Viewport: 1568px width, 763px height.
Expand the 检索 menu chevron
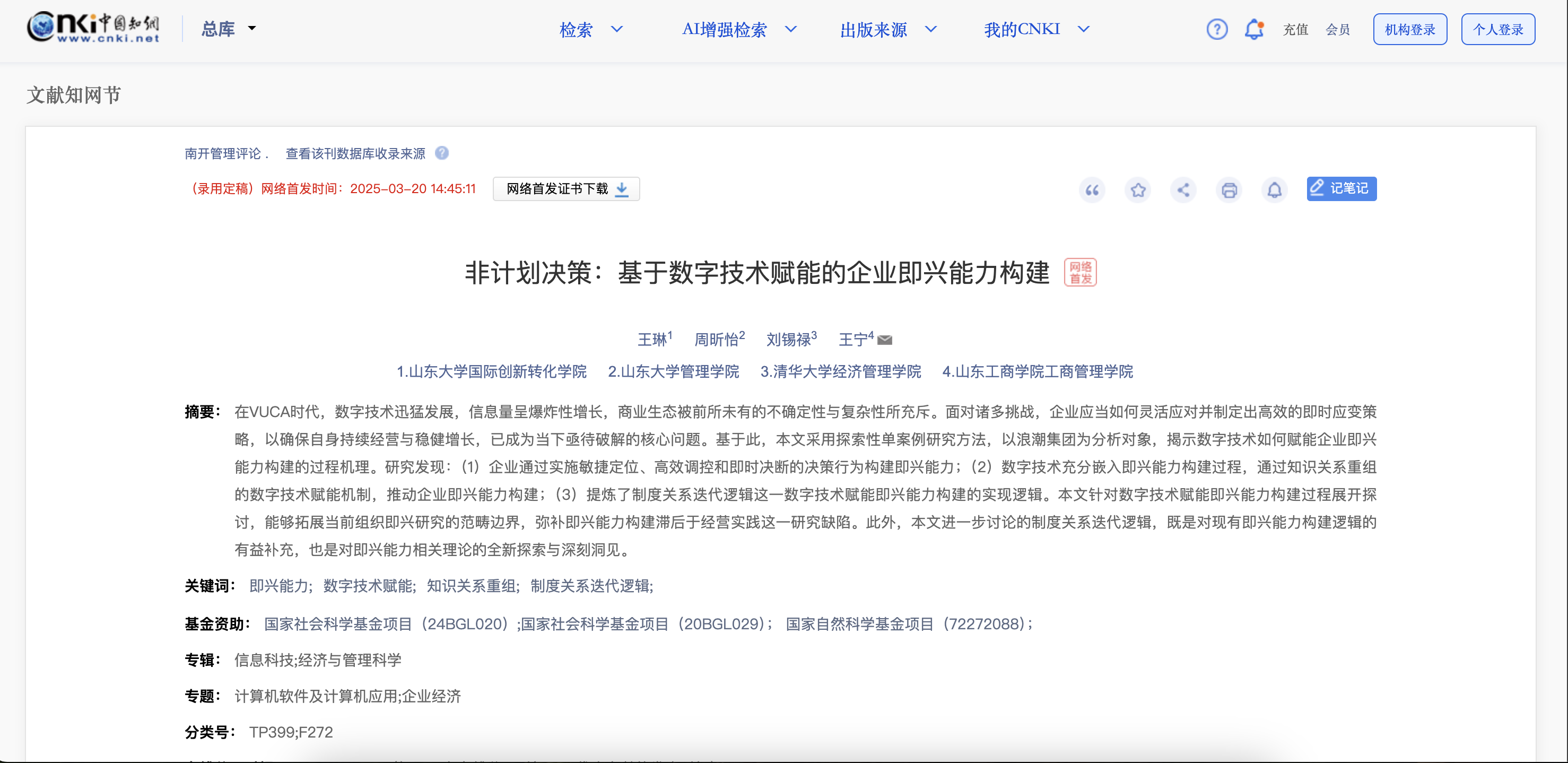click(x=617, y=29)
